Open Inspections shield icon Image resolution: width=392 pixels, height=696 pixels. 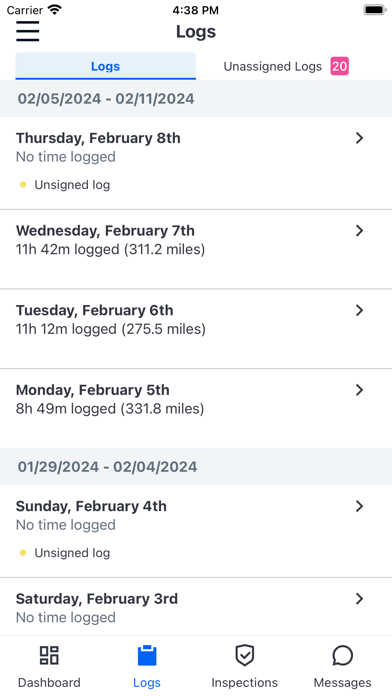[x=245, y=655]
